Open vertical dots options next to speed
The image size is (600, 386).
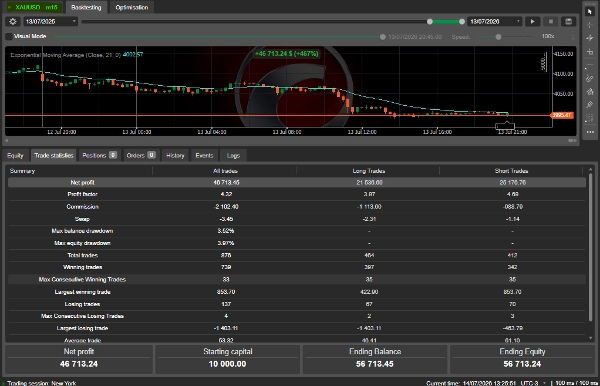(x=573, y=36)
